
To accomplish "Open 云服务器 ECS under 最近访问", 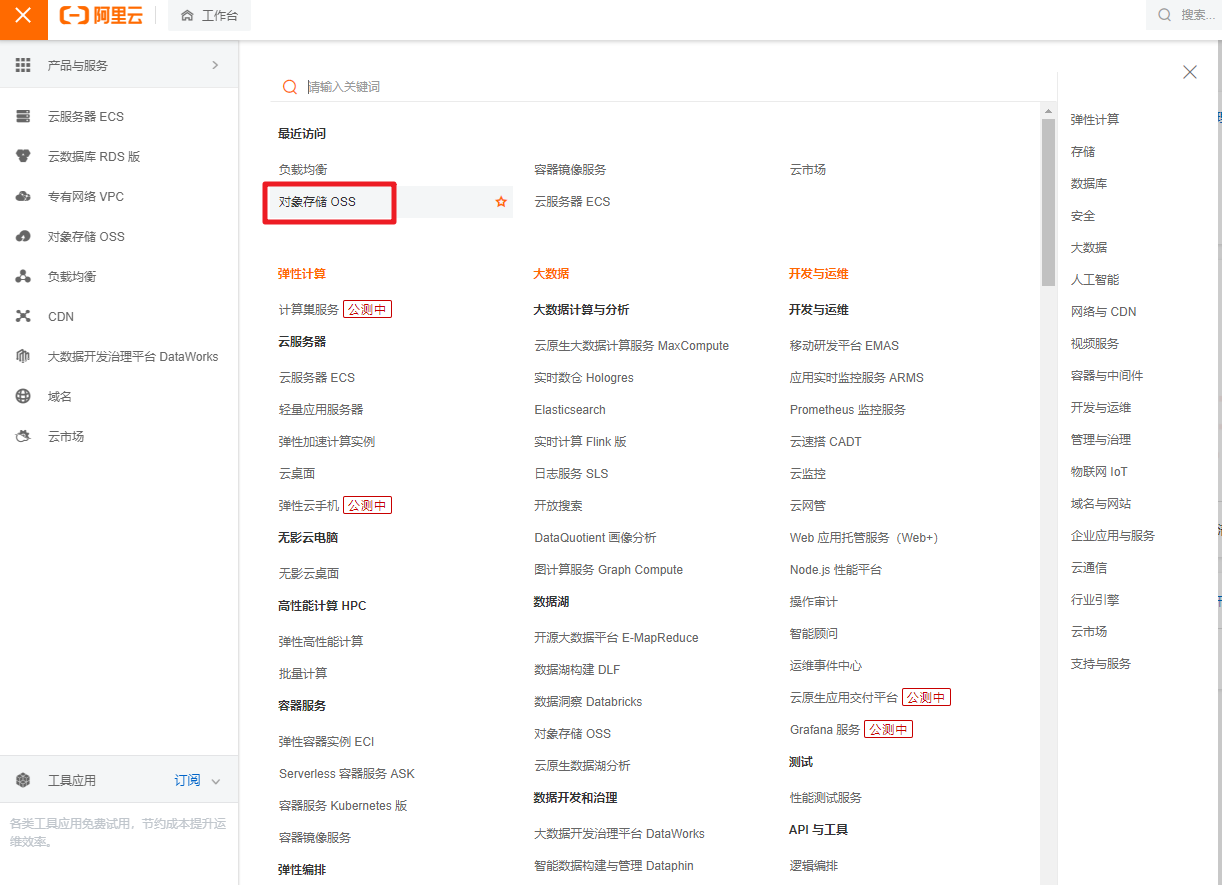I will 572,202.
